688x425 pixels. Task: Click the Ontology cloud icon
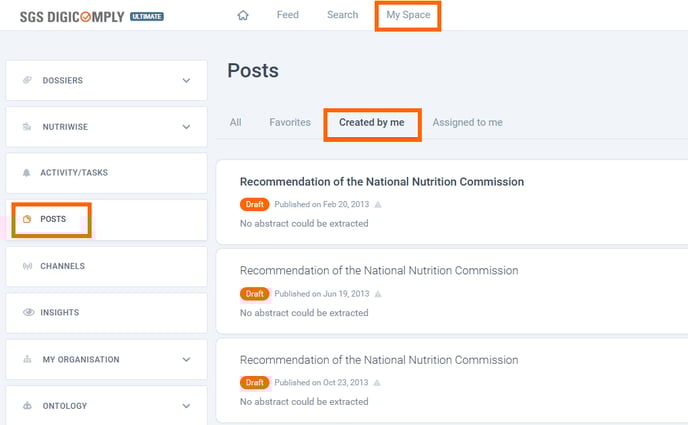click(28, 406)
